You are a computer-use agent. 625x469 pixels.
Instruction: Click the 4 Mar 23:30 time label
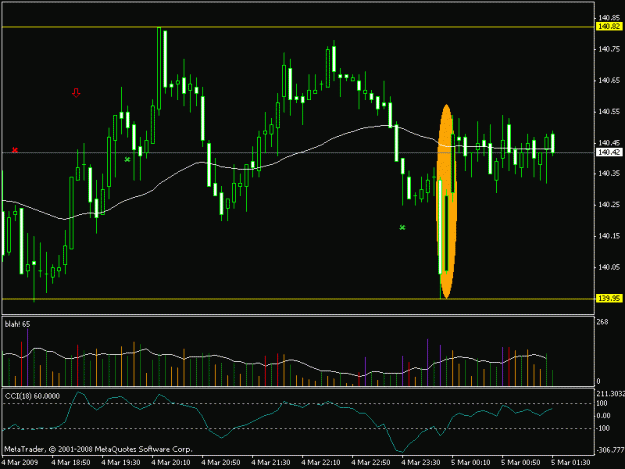point(421,463)
